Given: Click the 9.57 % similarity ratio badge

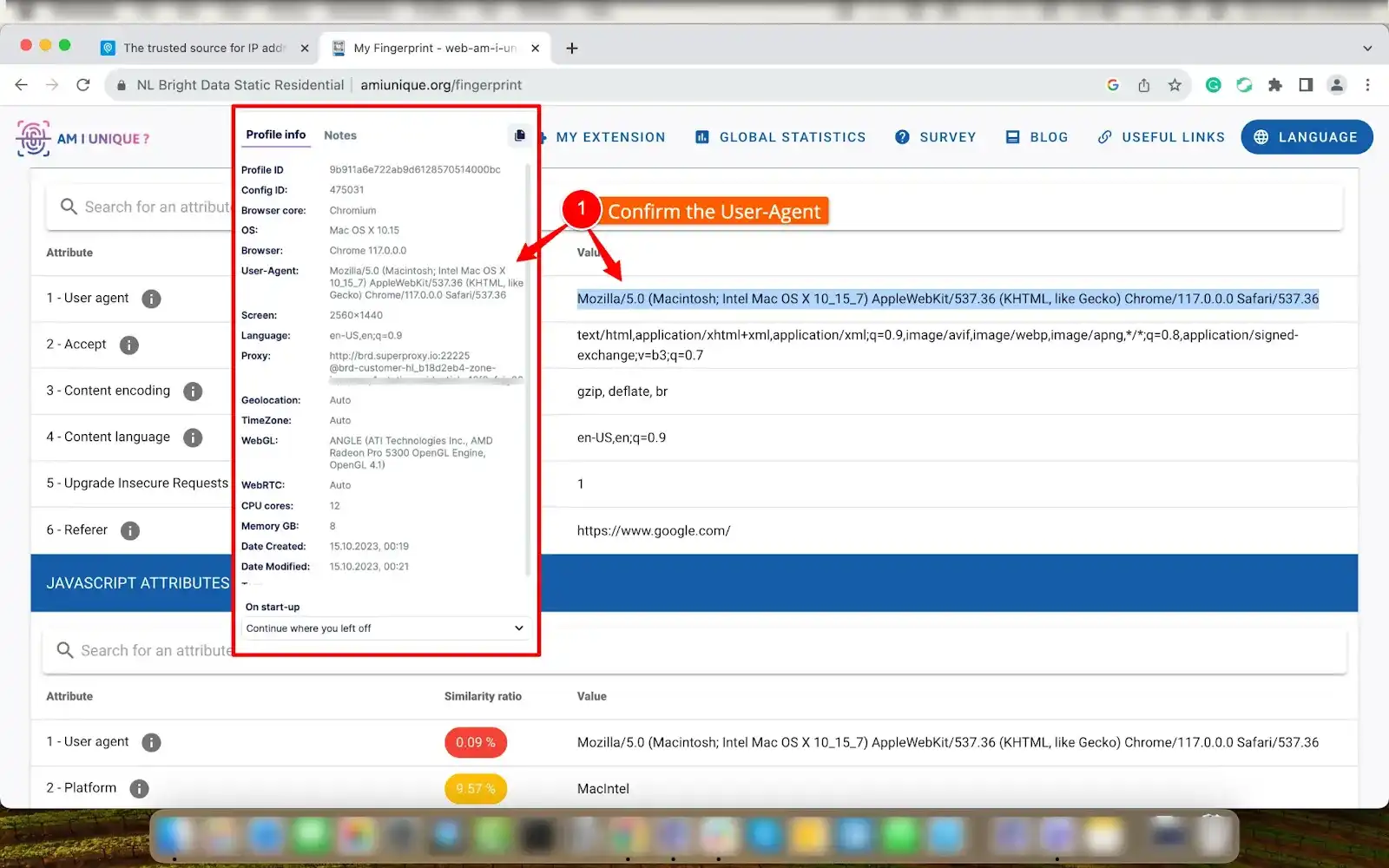Looking at the screenshot, I should click(x=476, y=788).
